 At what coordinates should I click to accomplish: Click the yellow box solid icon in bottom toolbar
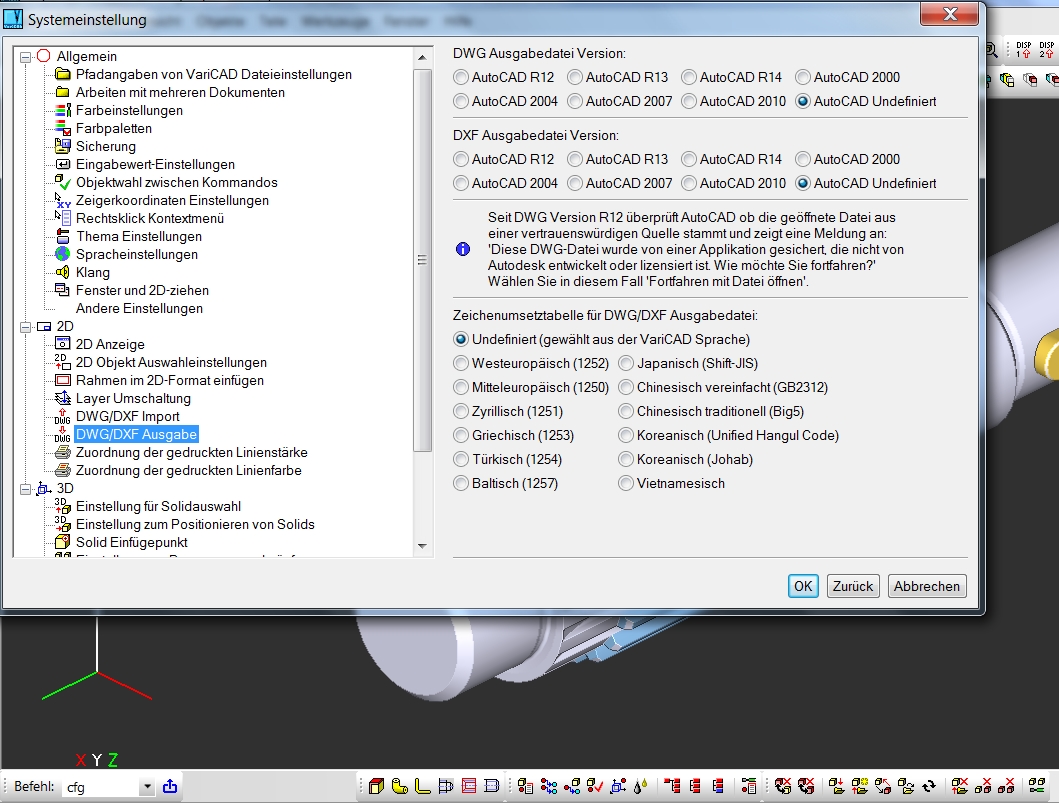pyautogui.click(x=377, y=786)
